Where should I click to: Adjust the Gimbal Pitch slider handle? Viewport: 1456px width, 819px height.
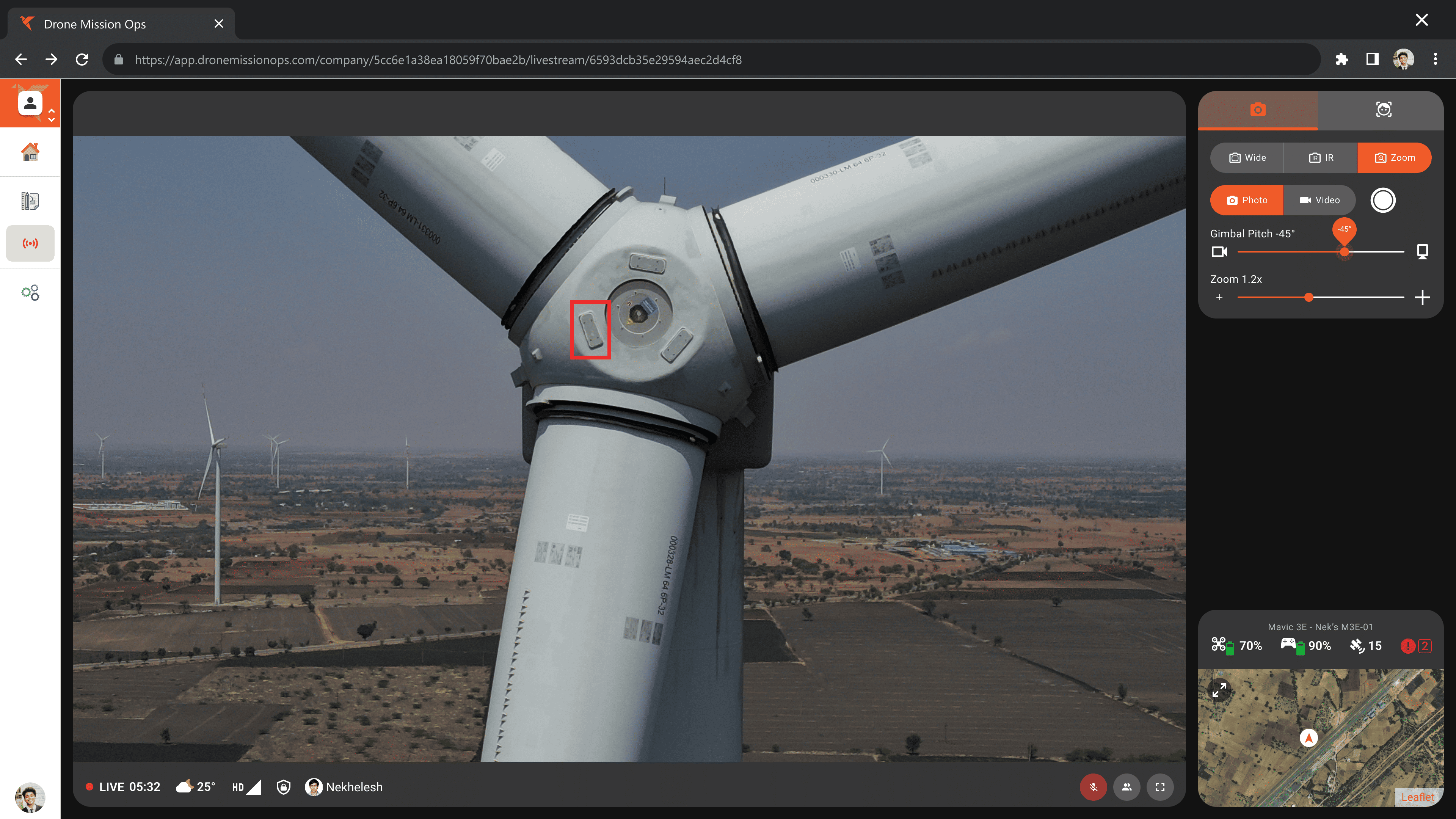pyautogui.click(x=1344, y=252)
